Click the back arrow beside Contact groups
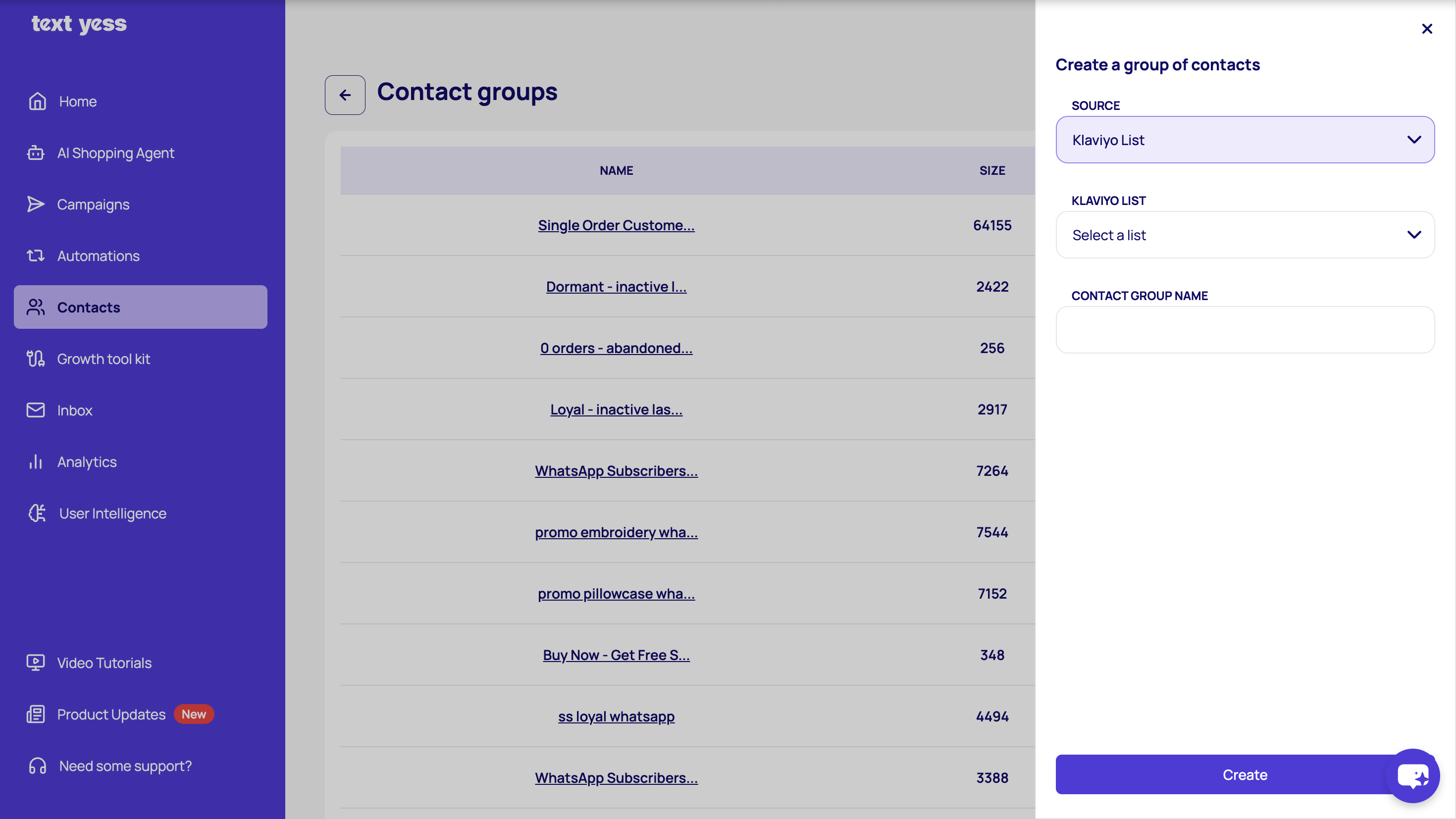Screen dimensions: 1456x819 point(345,95)
